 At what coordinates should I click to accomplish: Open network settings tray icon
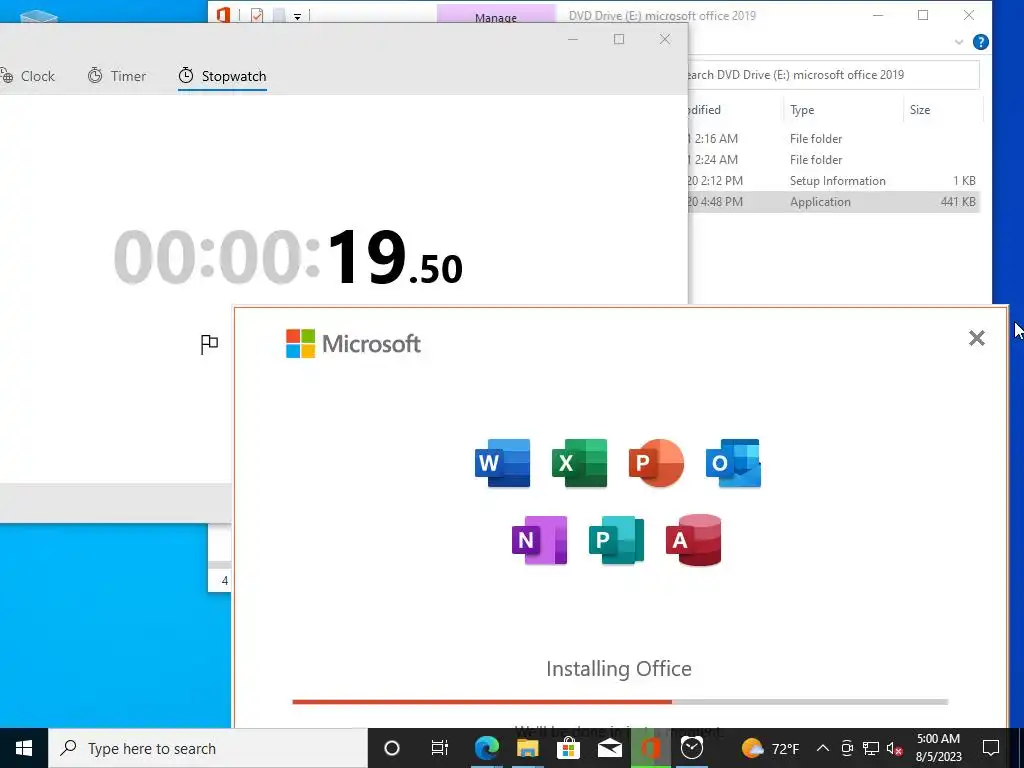(871, 748)
